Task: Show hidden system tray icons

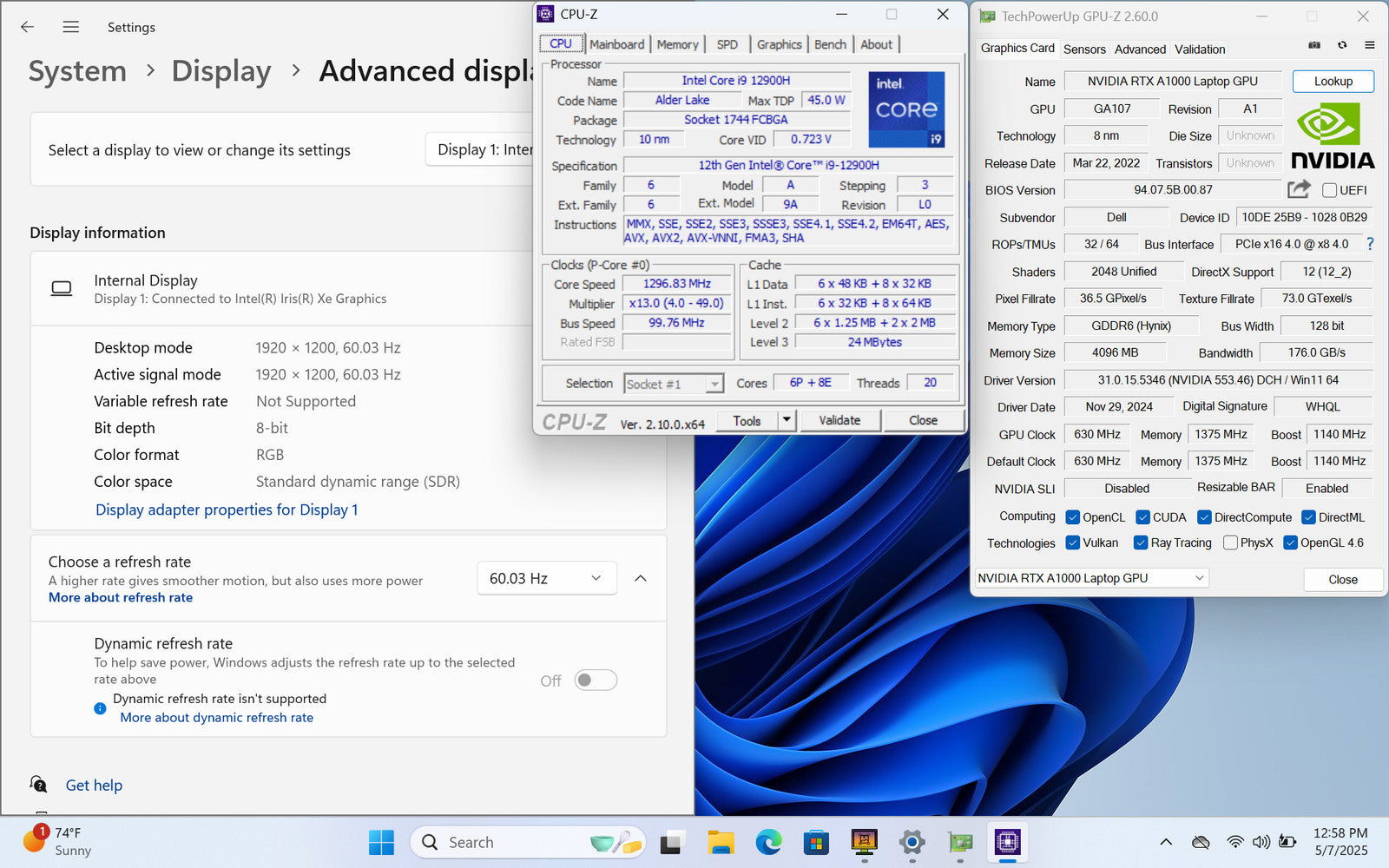Action: [x=1166, y=842]
